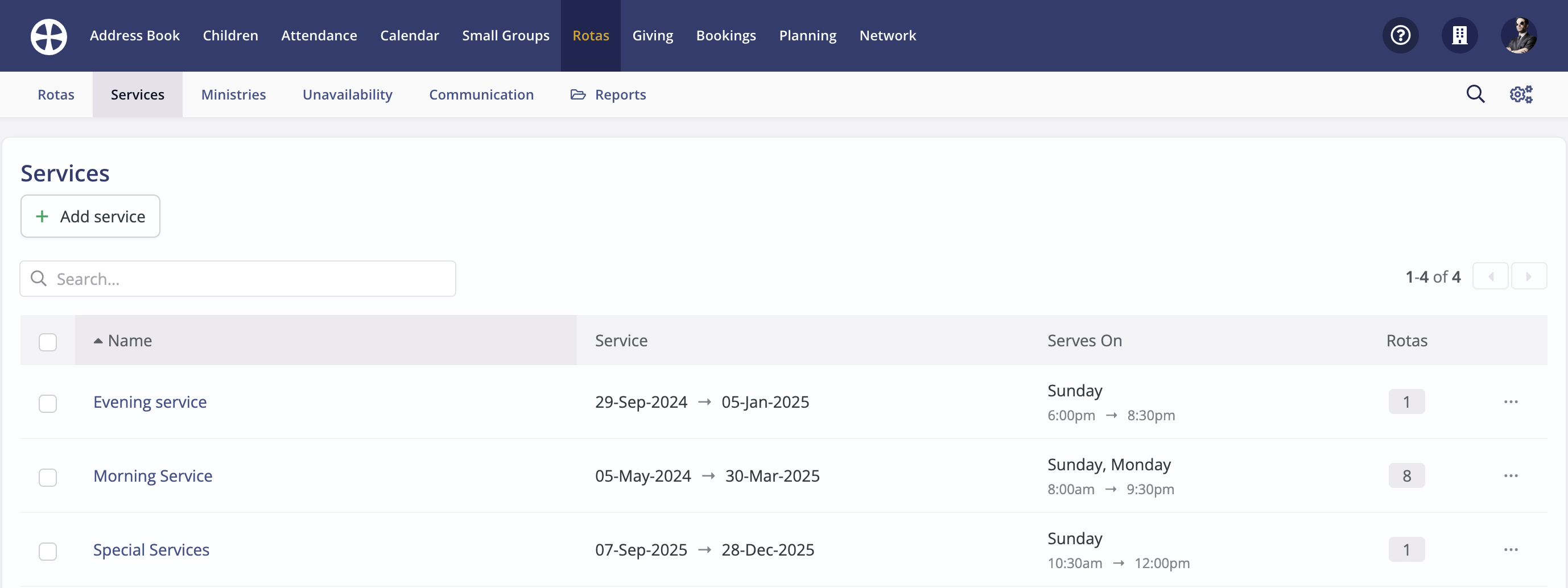Open search via the magnifier icon

click(x=1475, y=94)
